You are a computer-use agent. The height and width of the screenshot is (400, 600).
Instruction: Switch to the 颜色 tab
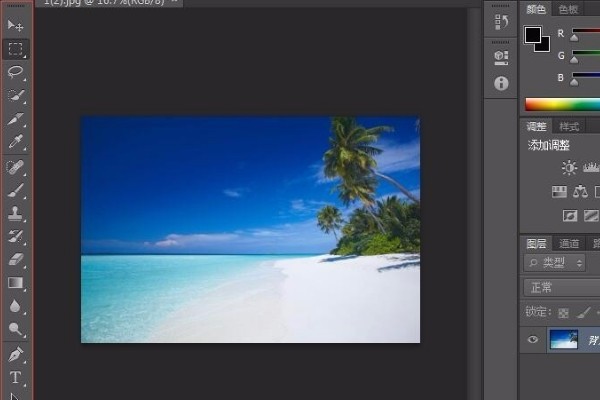pos(536,9)
